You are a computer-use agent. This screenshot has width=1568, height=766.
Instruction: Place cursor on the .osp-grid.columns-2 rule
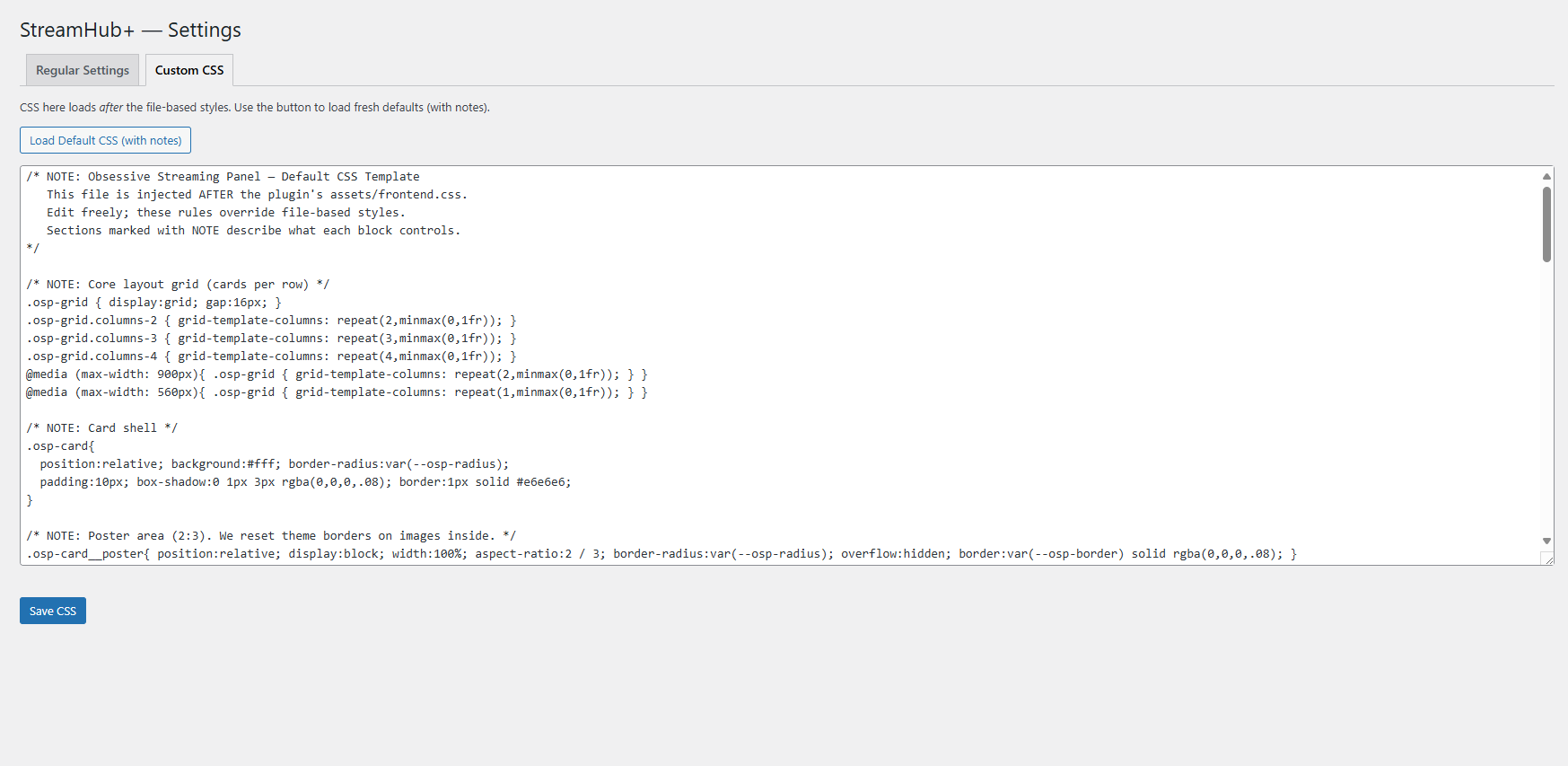coord(271,321)
